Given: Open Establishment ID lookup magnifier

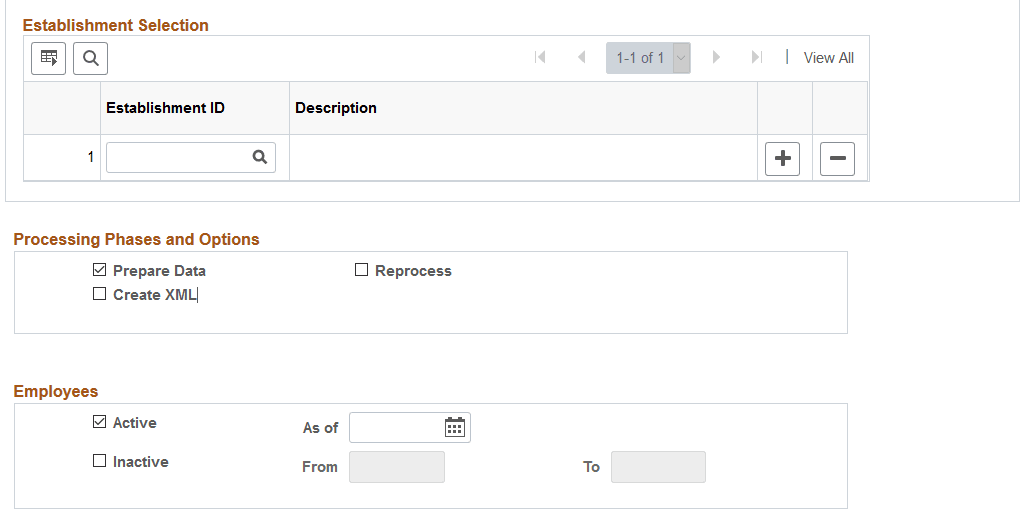Looking at the screenshot, I should pyautogui.click(x=260, y=157).
